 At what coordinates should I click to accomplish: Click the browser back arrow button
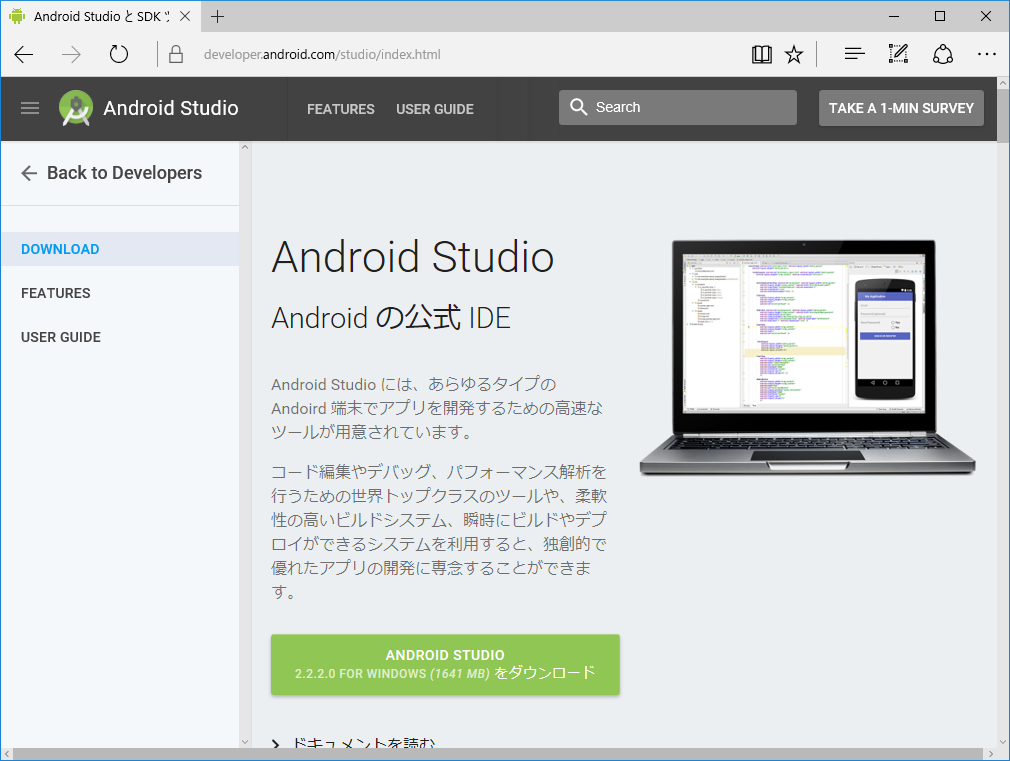tap(24, 55)
